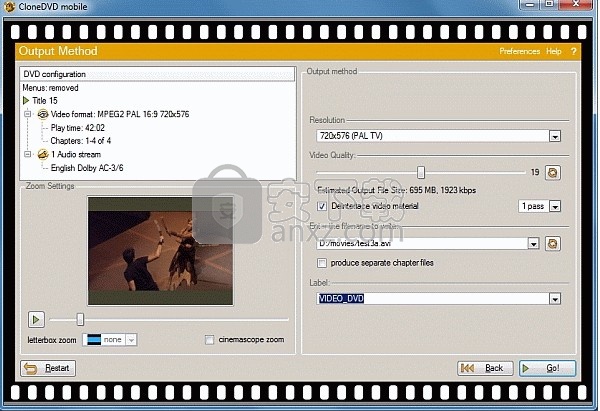
Task: Click the Menus: removed text
Action: point(50,88)
